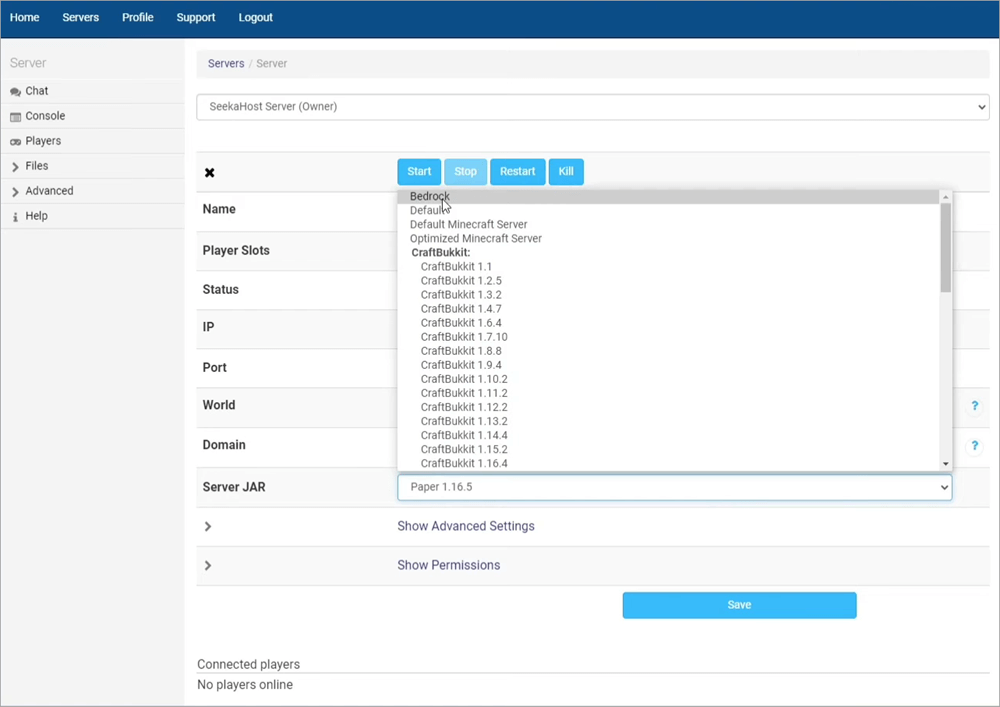This screenshot has width=1000, height=707.
Task: Click the X icon beside server controls
Action: click(x=210, y=173)
